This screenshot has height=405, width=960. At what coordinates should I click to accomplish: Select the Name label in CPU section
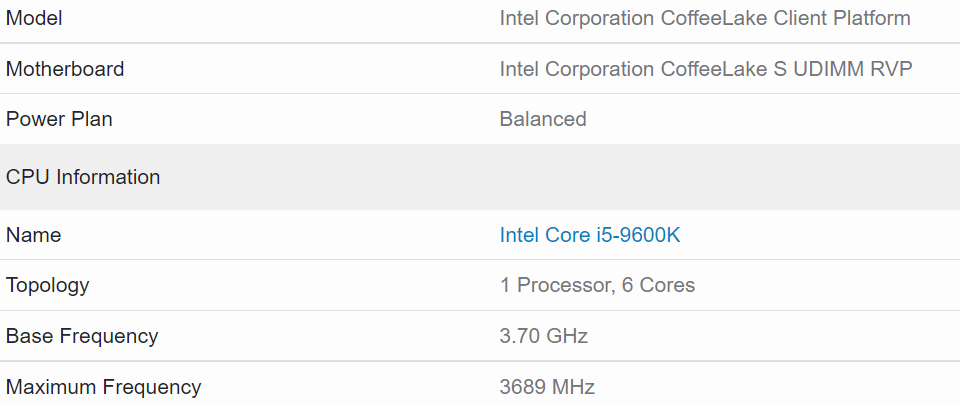coord(33,235)
